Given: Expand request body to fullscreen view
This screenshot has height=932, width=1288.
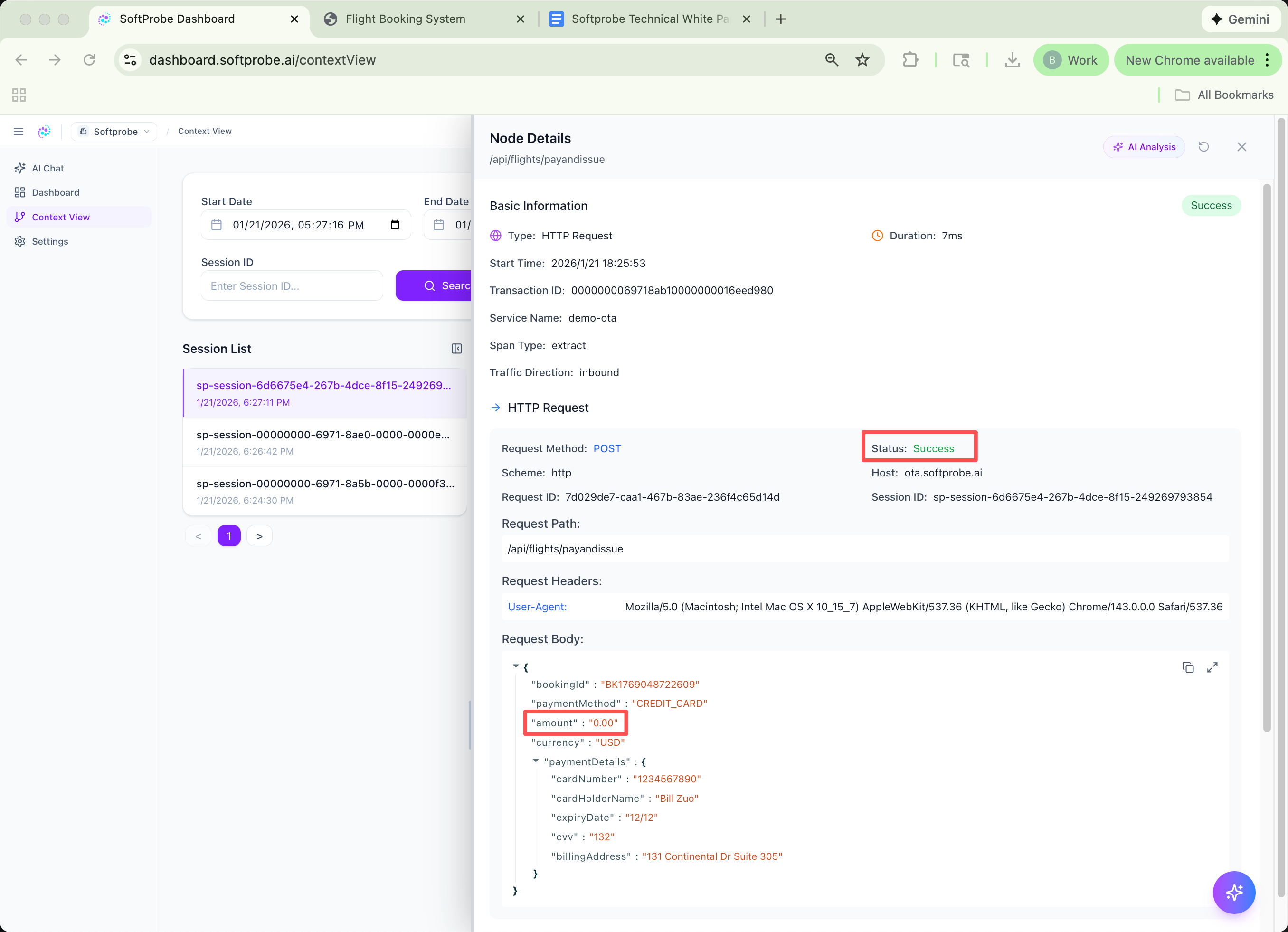Looking at the screenshot, I should [x=1212, y=667].
